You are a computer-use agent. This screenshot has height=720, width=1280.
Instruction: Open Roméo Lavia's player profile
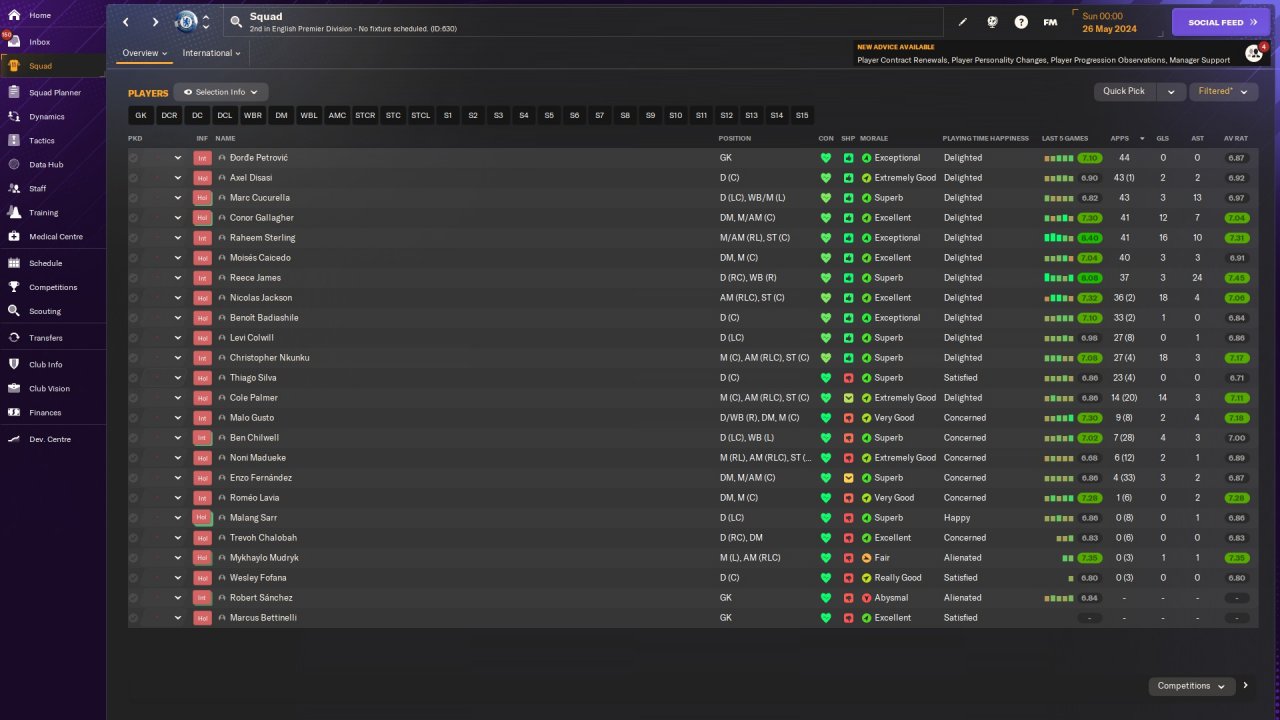pos(254,498)
